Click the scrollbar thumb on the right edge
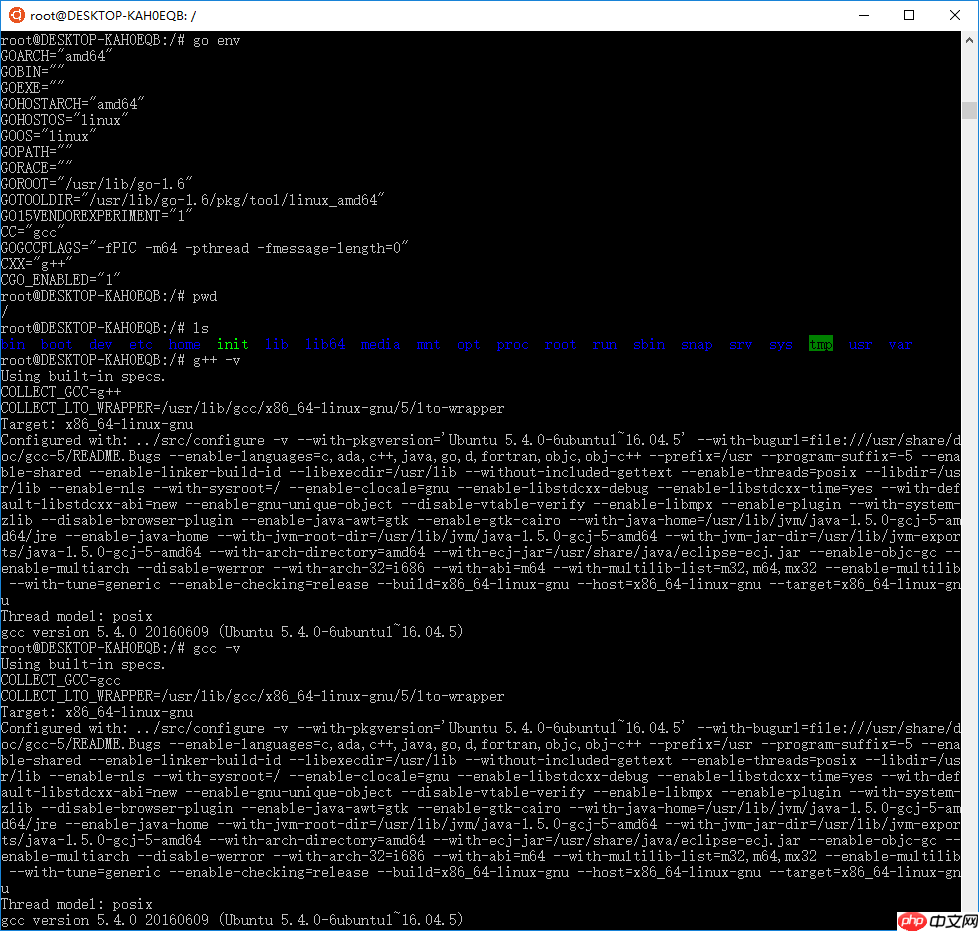 [x=967, y=110]
